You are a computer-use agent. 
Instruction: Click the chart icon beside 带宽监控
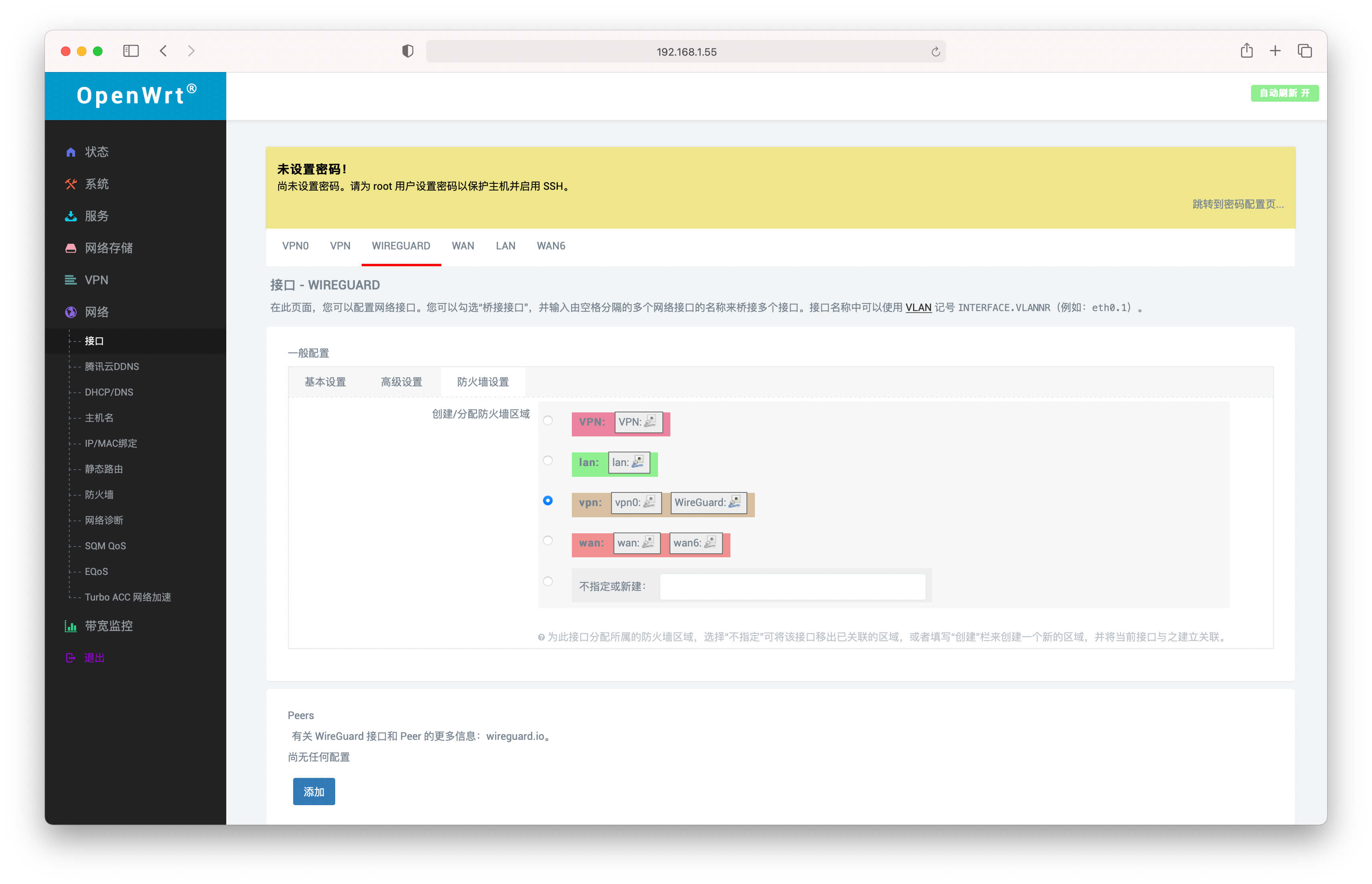tap(70, 626)
